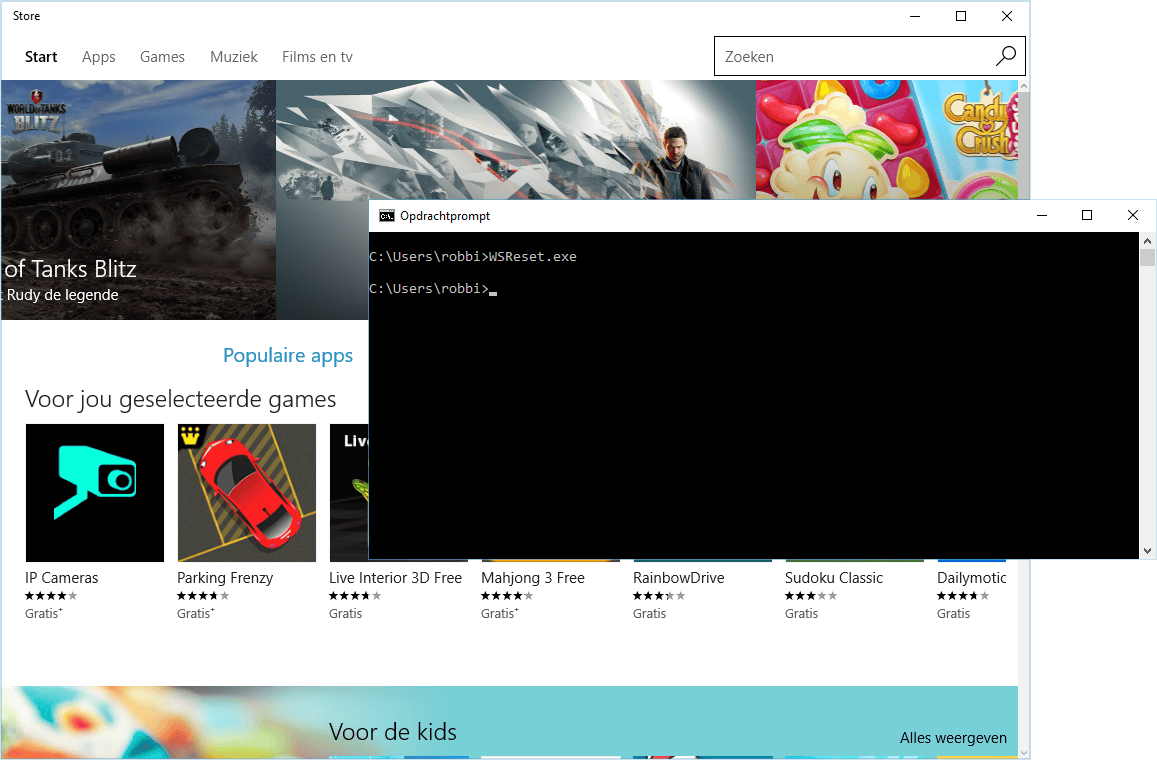Screen dimensions: 1157x760
Task: Click the Mahjong 3 Free title
Action: click(533, 578)
